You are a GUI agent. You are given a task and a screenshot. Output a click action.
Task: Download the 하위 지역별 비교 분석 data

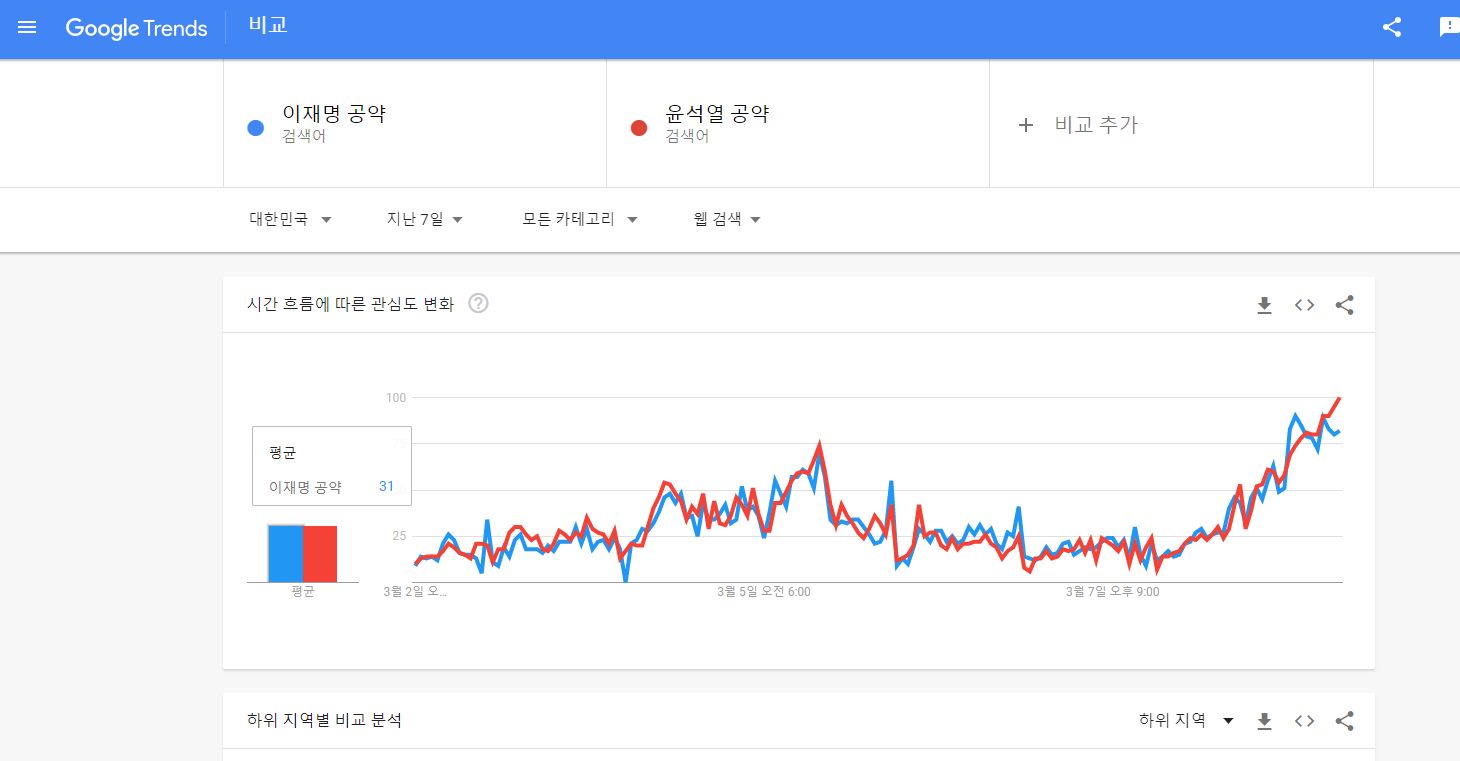(x=1264, y=721)
